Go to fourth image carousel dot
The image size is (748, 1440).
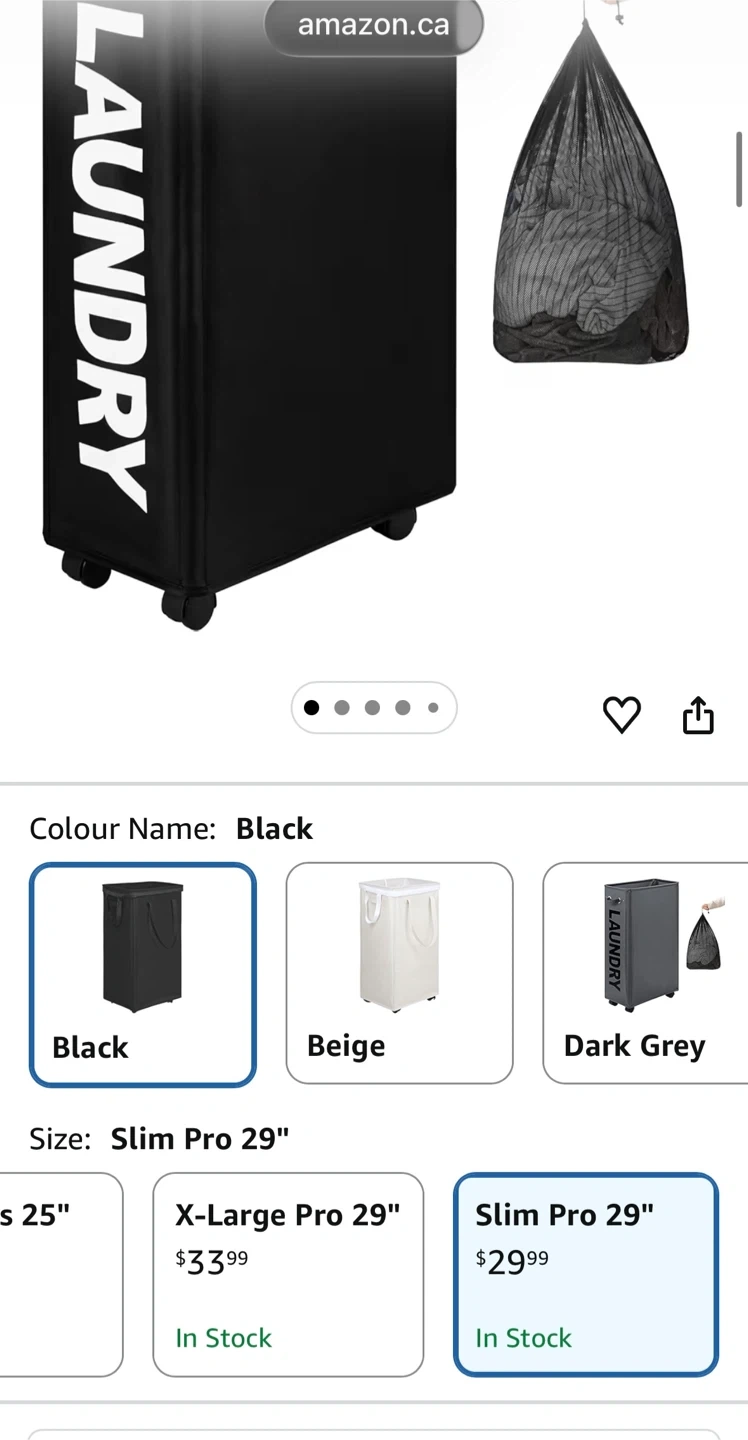coord(402,708)
